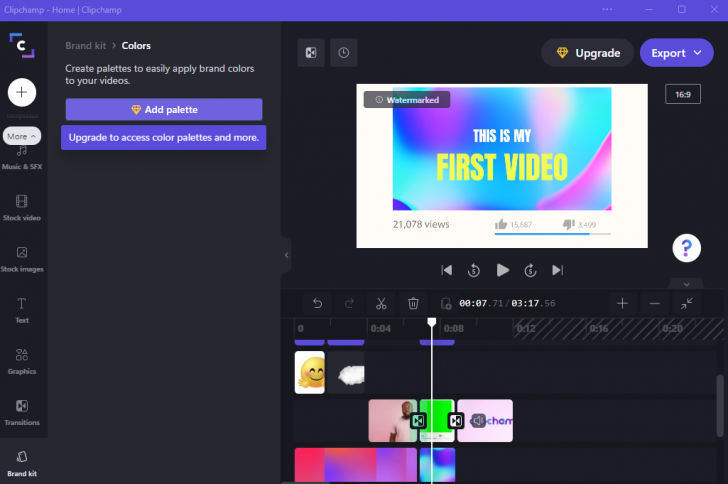The width and height of the screenshot is (728, 484).
Task: Collapse the left side panel arrow
Action: [286, 255]
